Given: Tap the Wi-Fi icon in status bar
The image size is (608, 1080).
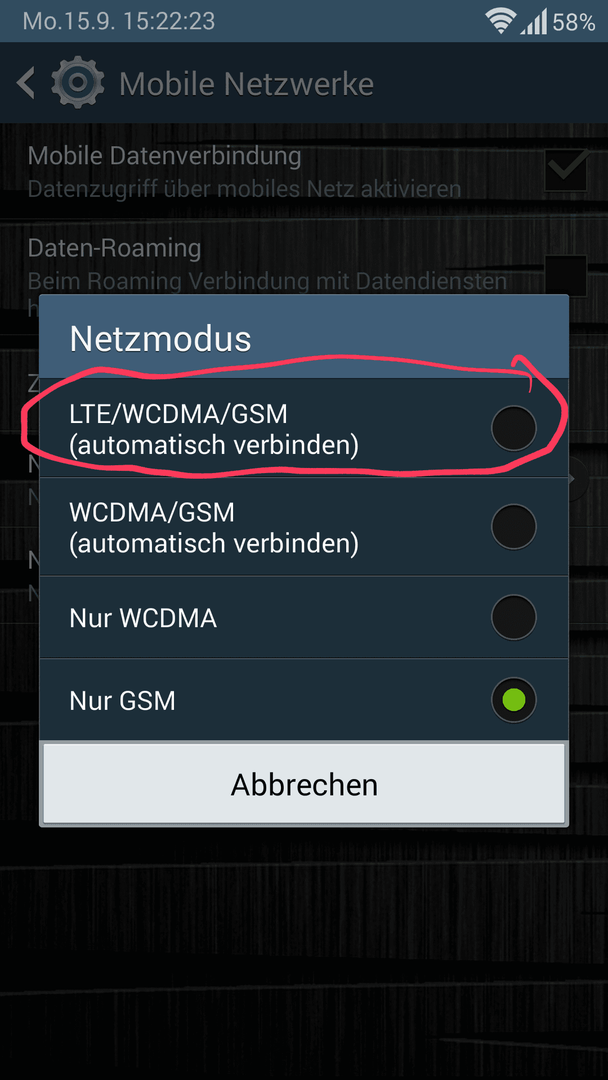Looking at the screenshot, I should click(499, 22).
